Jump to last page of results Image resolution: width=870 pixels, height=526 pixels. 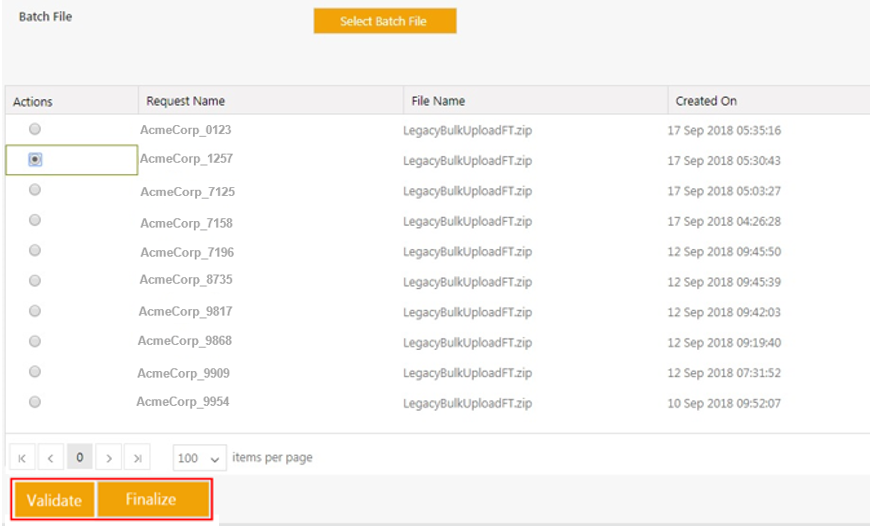coord(138,458)
